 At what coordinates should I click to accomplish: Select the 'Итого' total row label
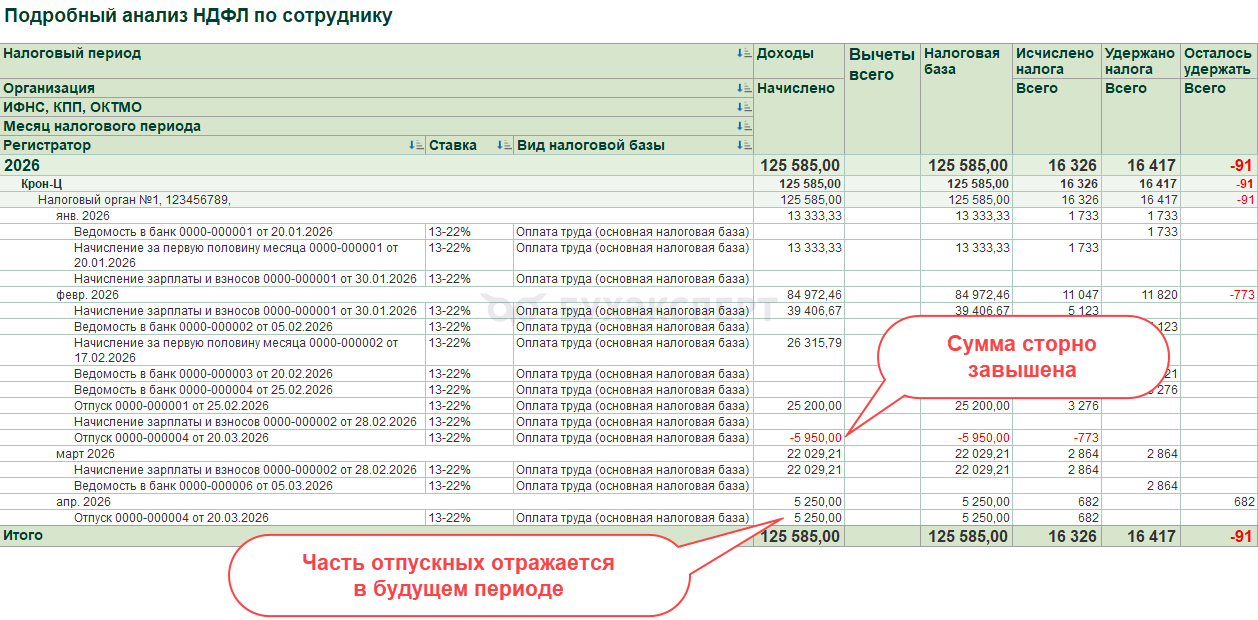click(23, 535)
